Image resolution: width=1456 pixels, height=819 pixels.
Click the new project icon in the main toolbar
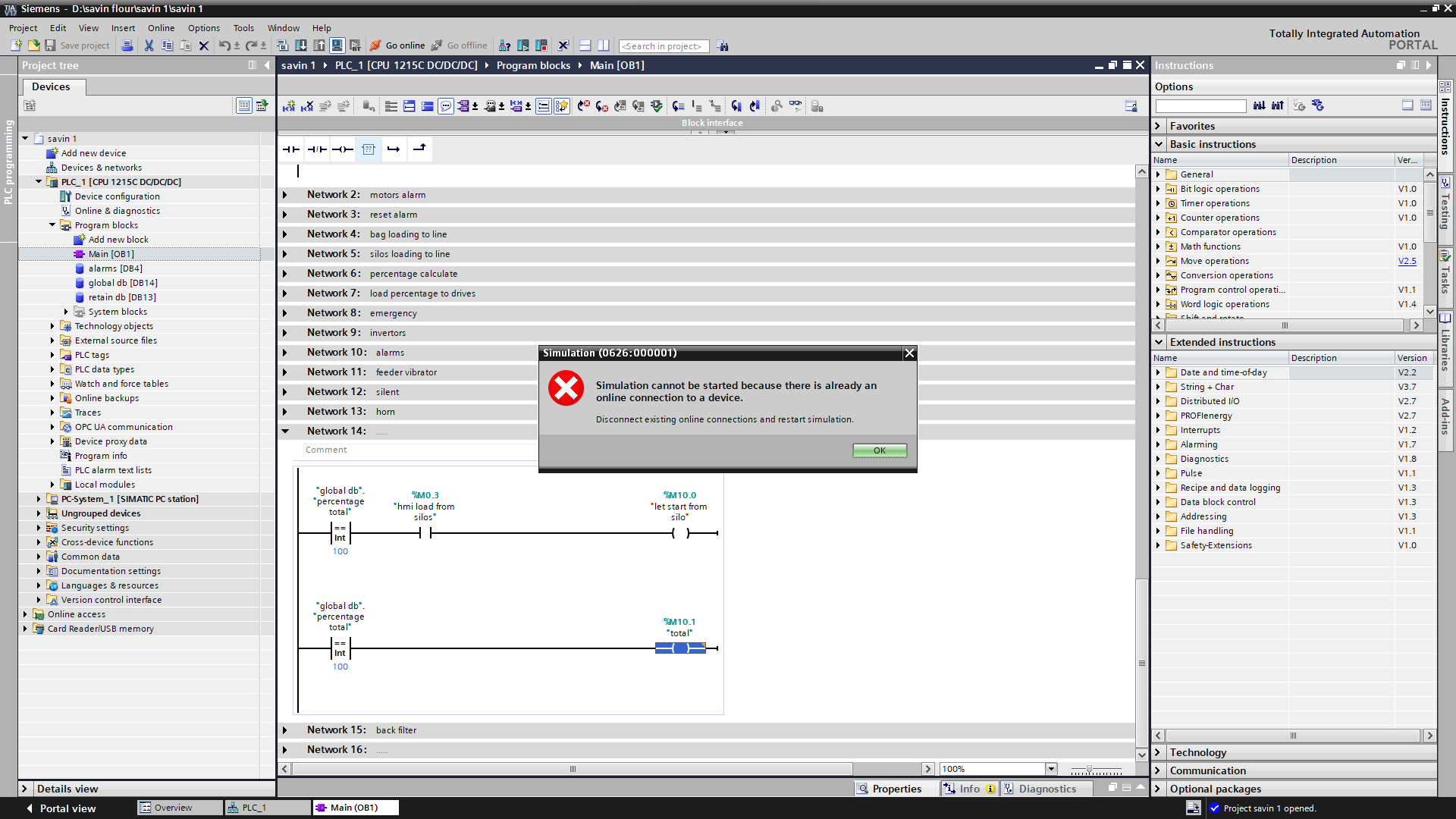click(15, 45)
